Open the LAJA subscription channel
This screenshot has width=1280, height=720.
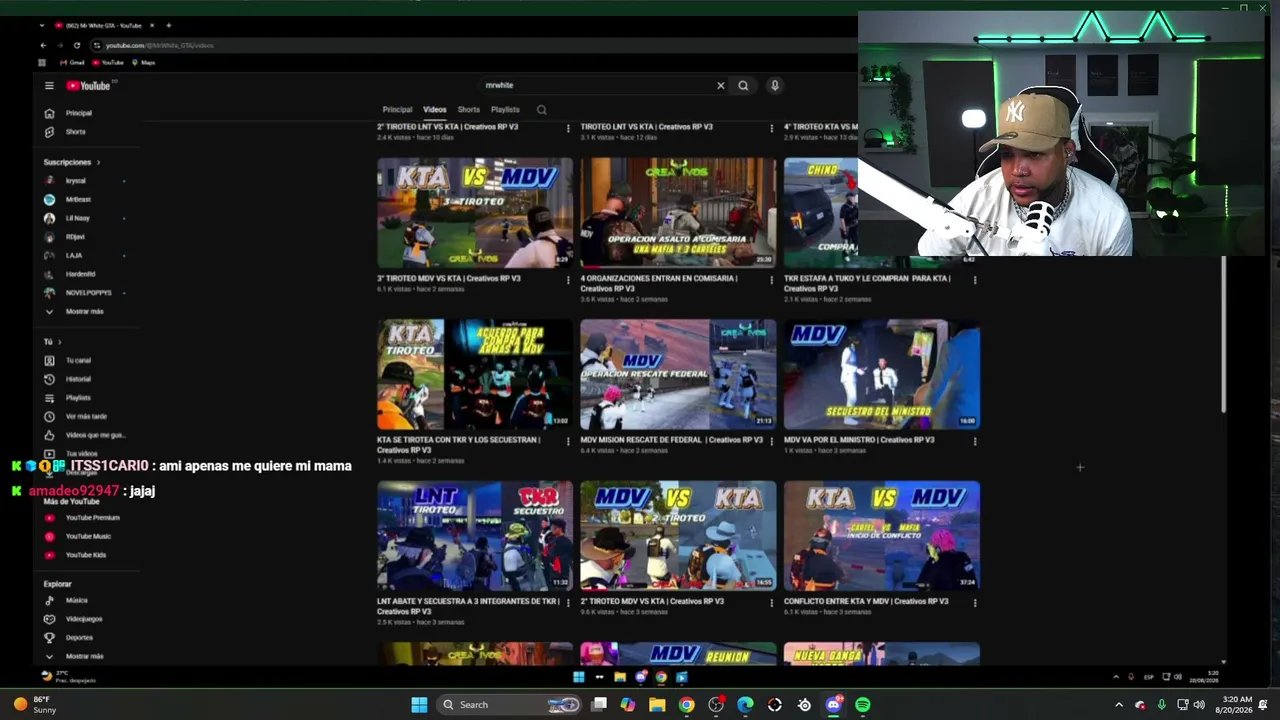[74, 256]
